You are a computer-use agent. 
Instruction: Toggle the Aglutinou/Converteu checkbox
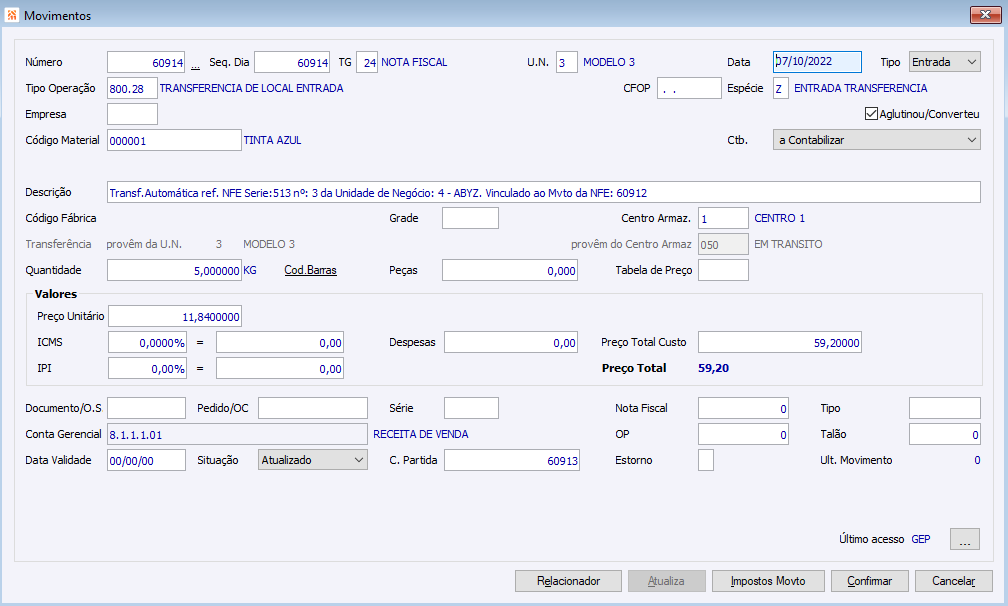(871, 114)
